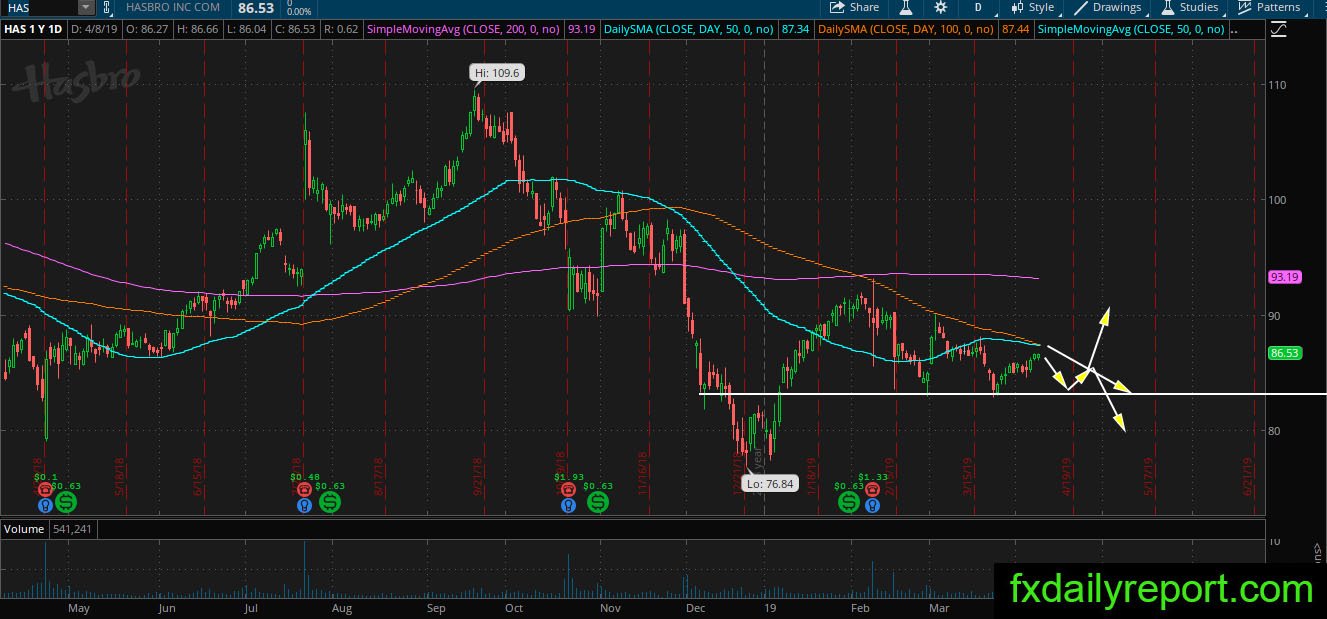
Task: Click the Lo: 76.84 price label
Action: pyautogui.click(x=768, y=484)
